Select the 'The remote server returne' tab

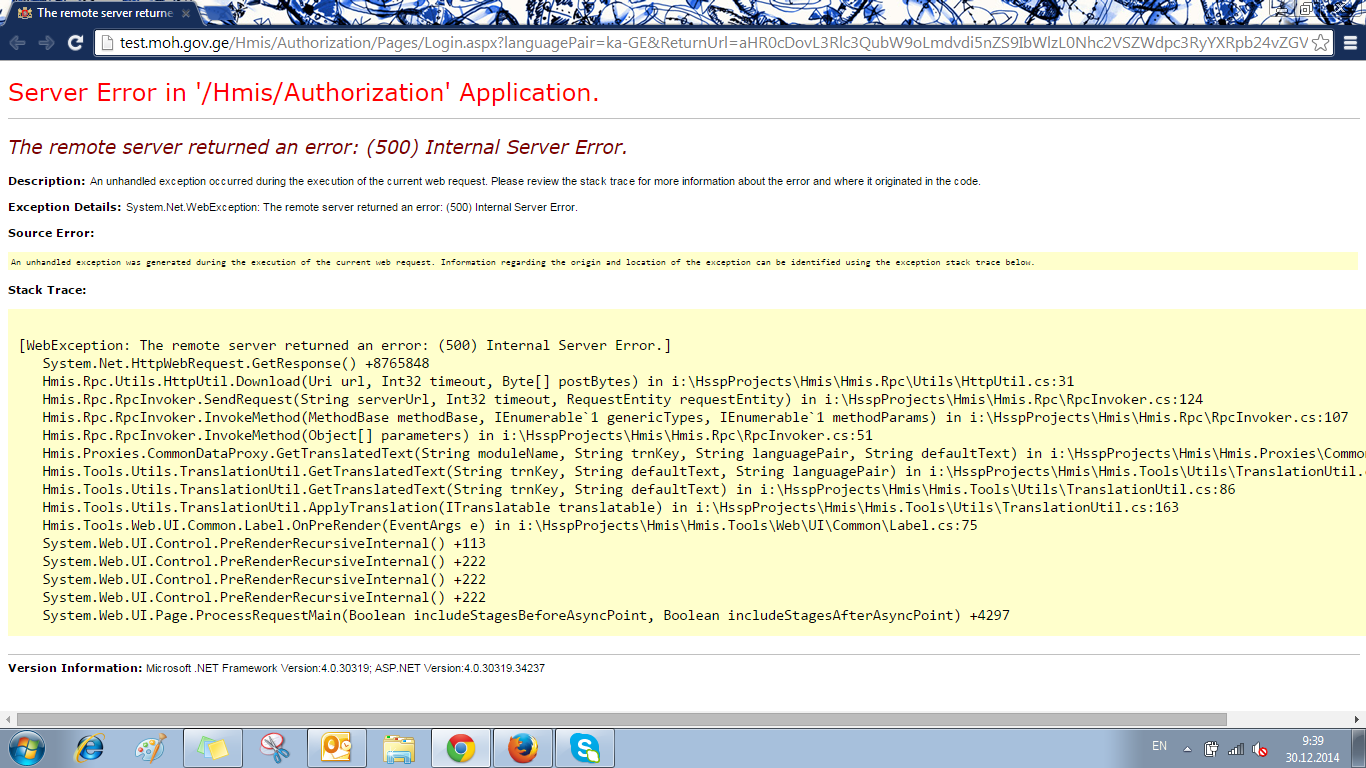pos(100,13)
